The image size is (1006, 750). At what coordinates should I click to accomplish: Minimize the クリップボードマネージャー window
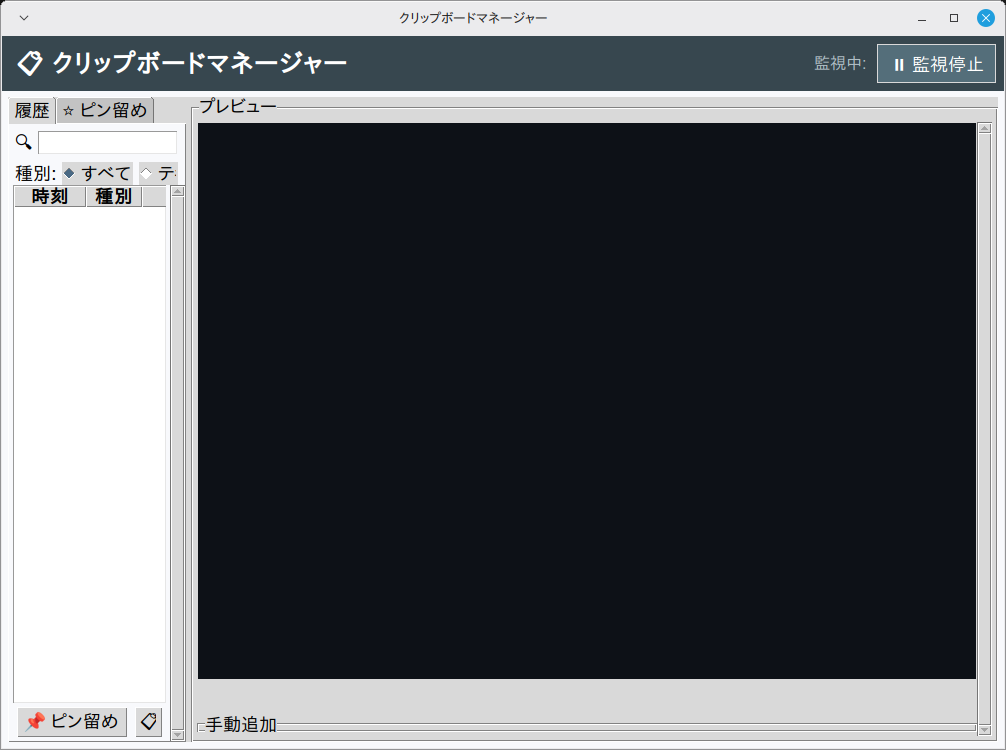point(922,18)
